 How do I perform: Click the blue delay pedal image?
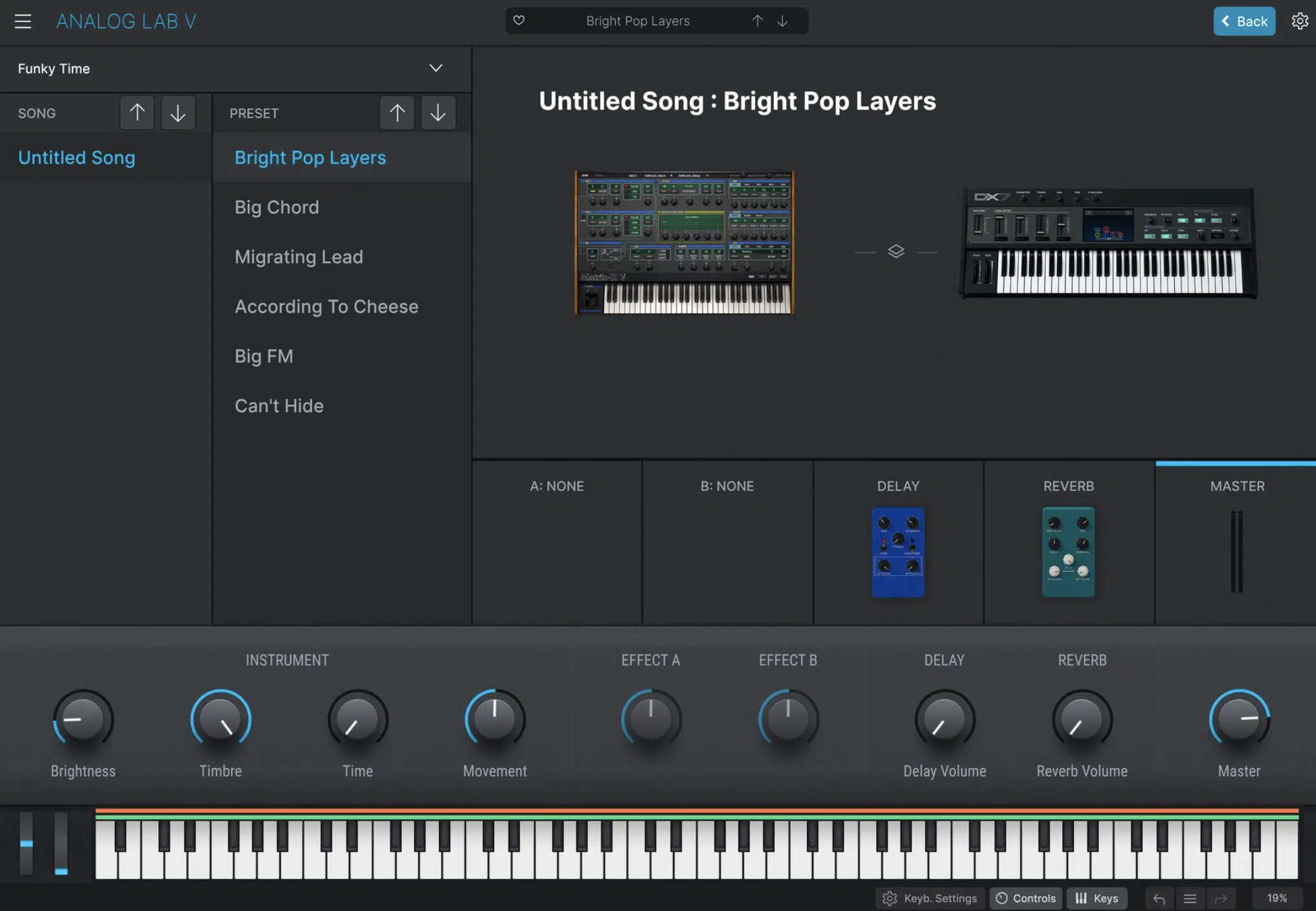click(x=898, y=552)
